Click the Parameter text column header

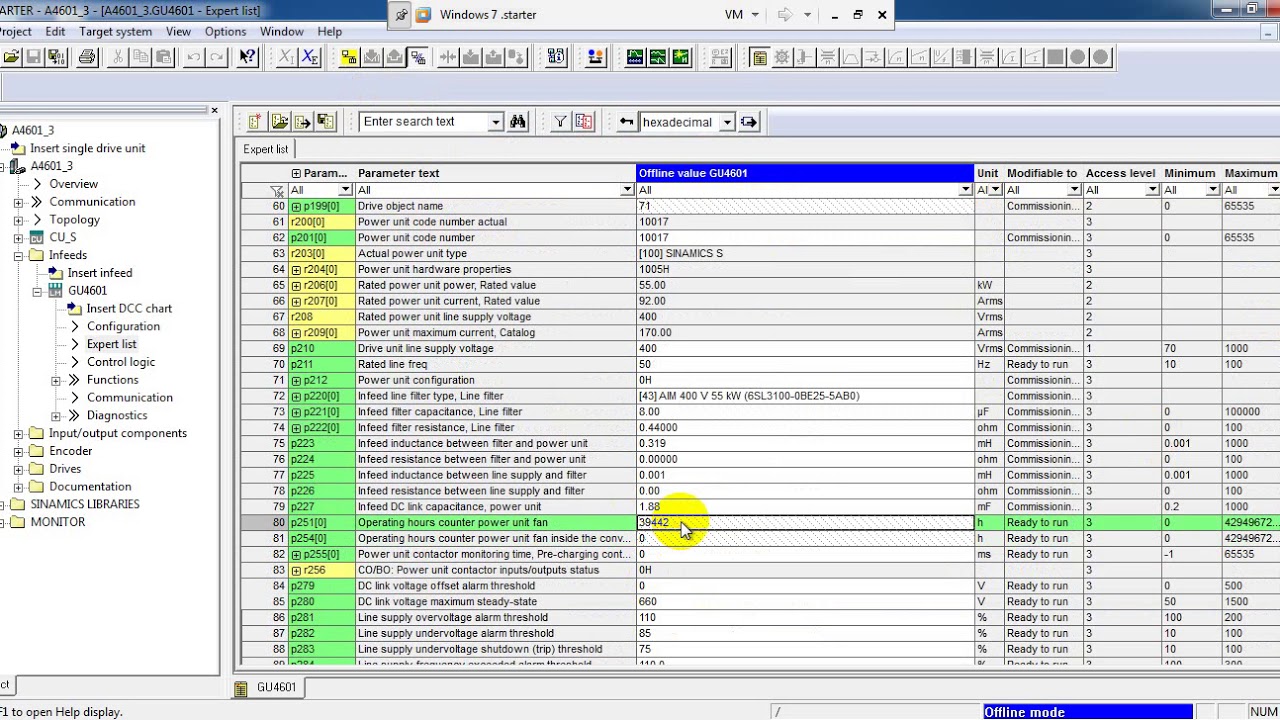[496, 173]
